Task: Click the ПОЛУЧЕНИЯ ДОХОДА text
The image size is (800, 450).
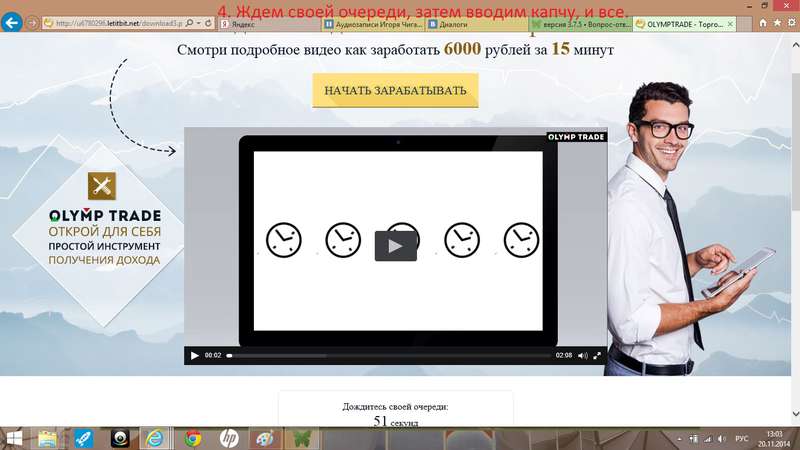Action: (105, 260)
